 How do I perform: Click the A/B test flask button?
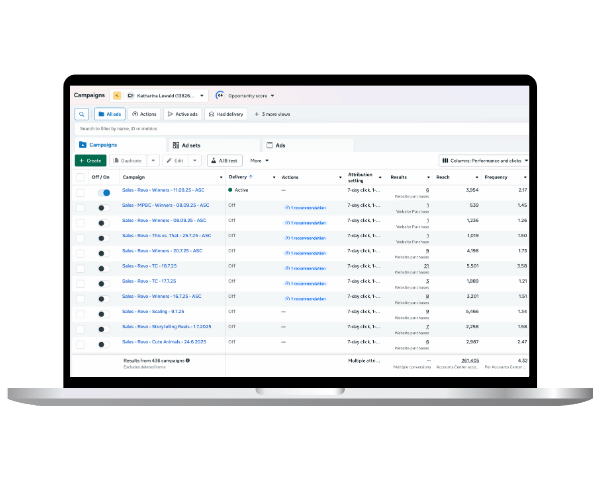point(226,160)
